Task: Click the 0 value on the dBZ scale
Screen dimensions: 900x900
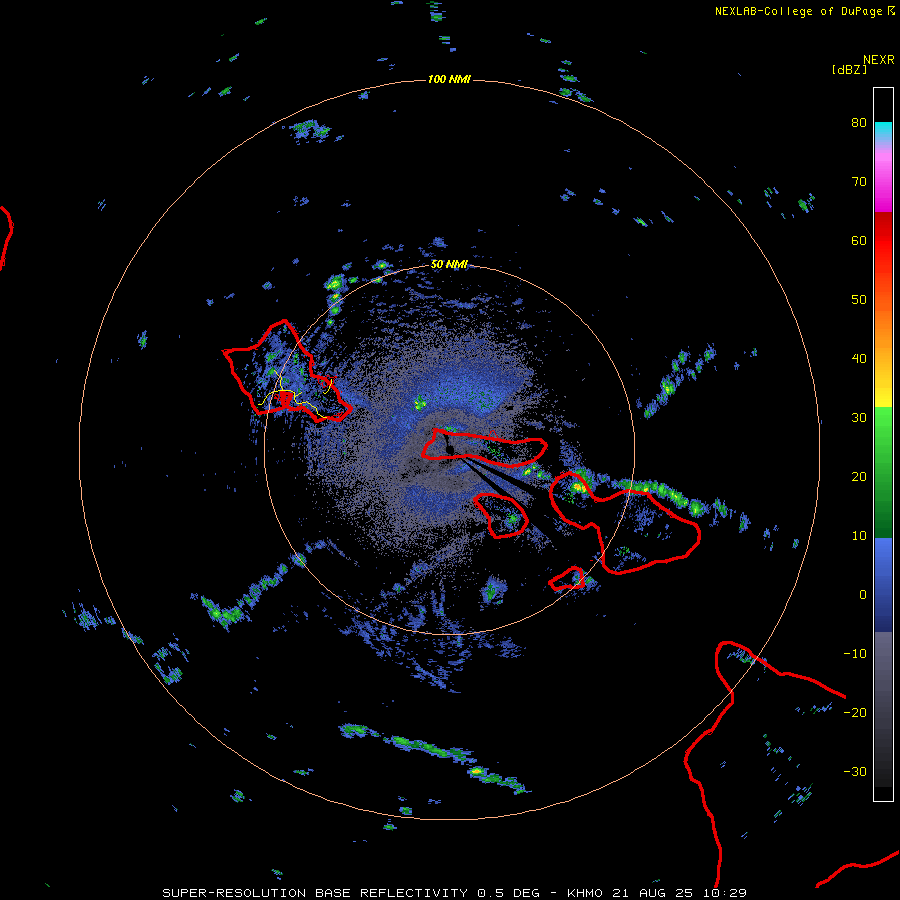Action: pyautogui.click(x=863, y=595)
